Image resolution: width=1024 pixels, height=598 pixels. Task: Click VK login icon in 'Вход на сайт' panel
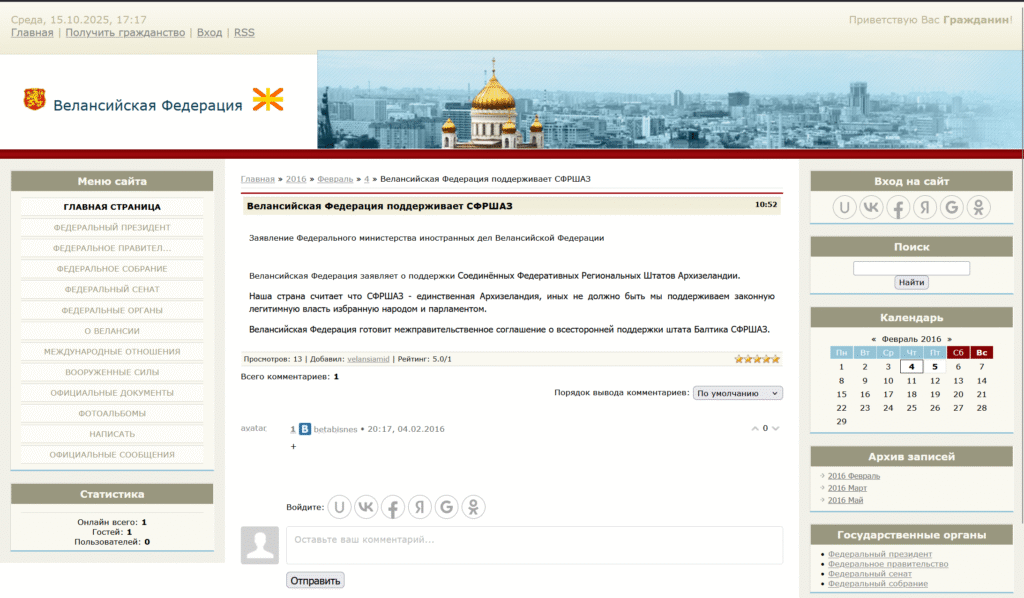[872, 207]
